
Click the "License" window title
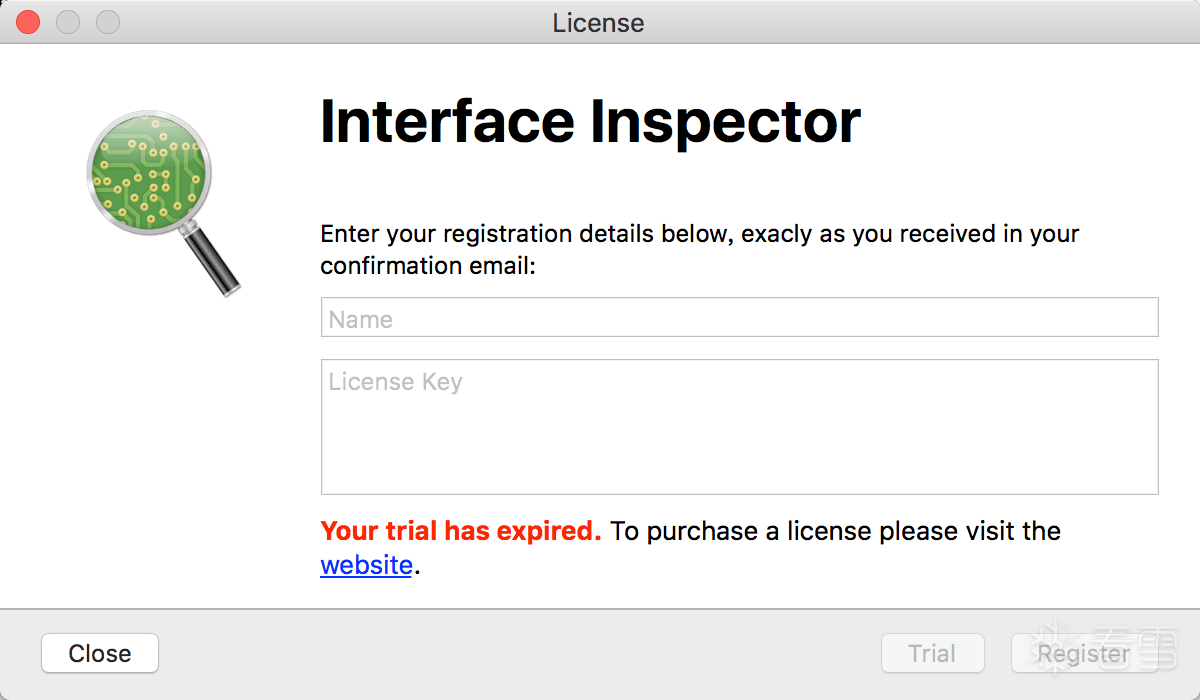pyautogui.click(x=598, y=22)
